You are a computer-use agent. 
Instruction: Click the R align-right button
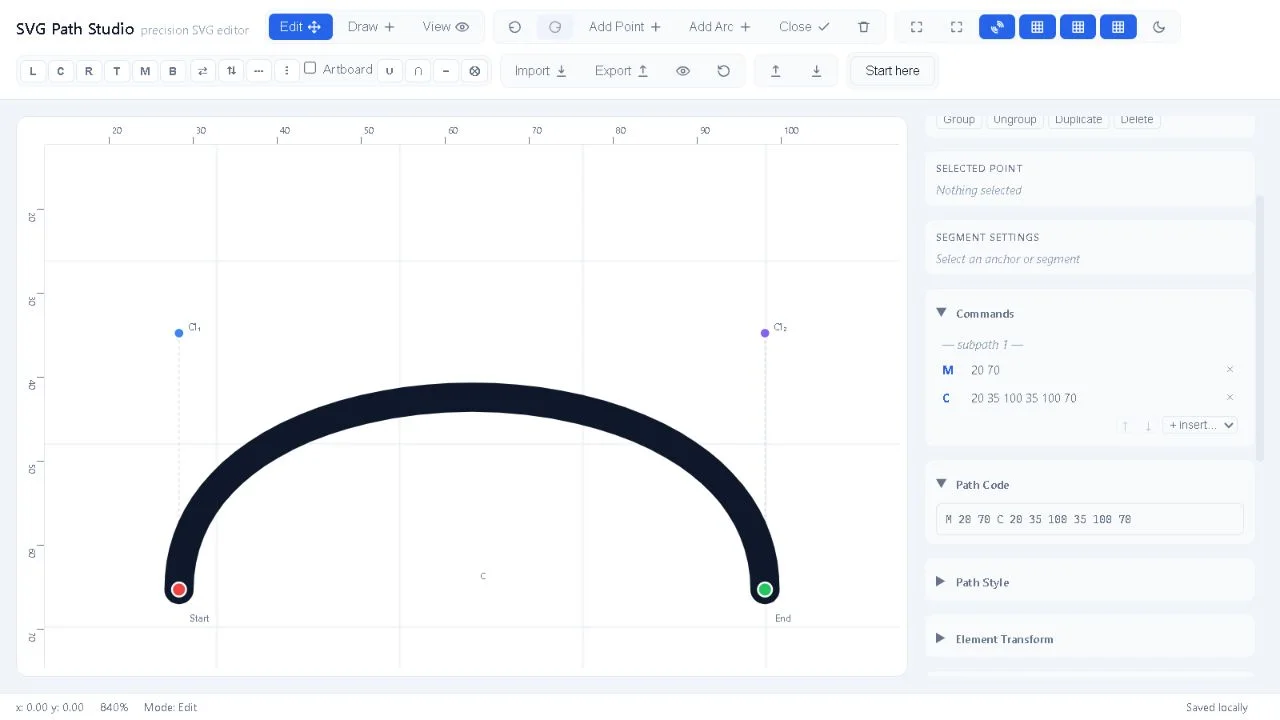[89, 71]
